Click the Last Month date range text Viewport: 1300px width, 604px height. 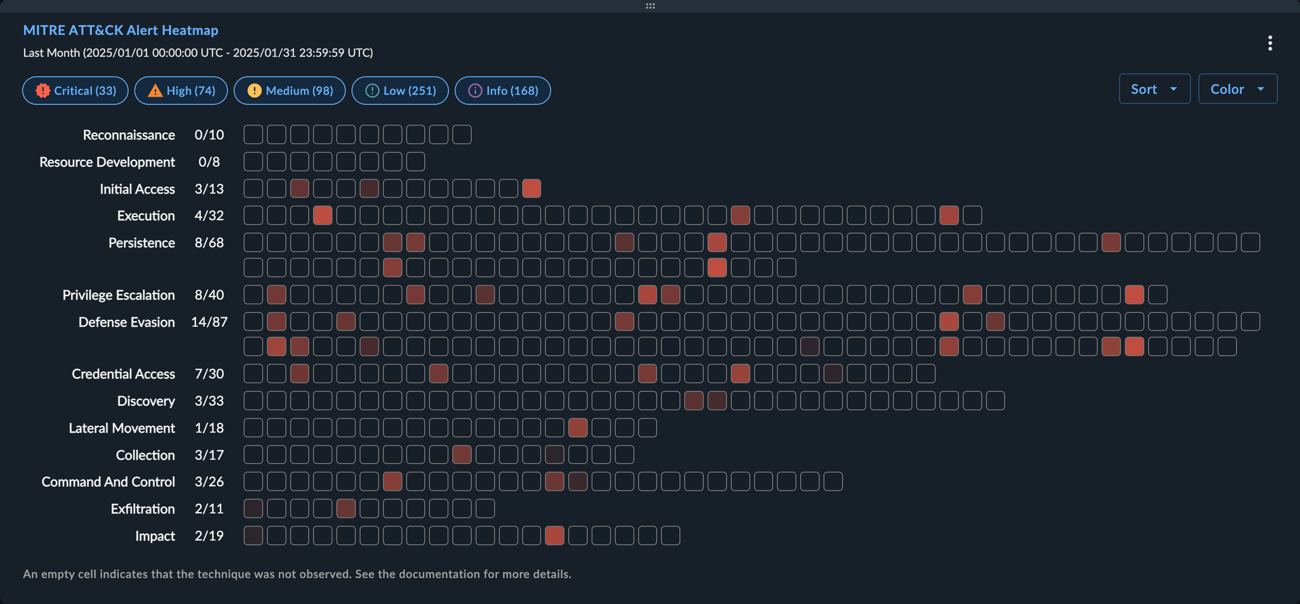(x=198, y=52)
